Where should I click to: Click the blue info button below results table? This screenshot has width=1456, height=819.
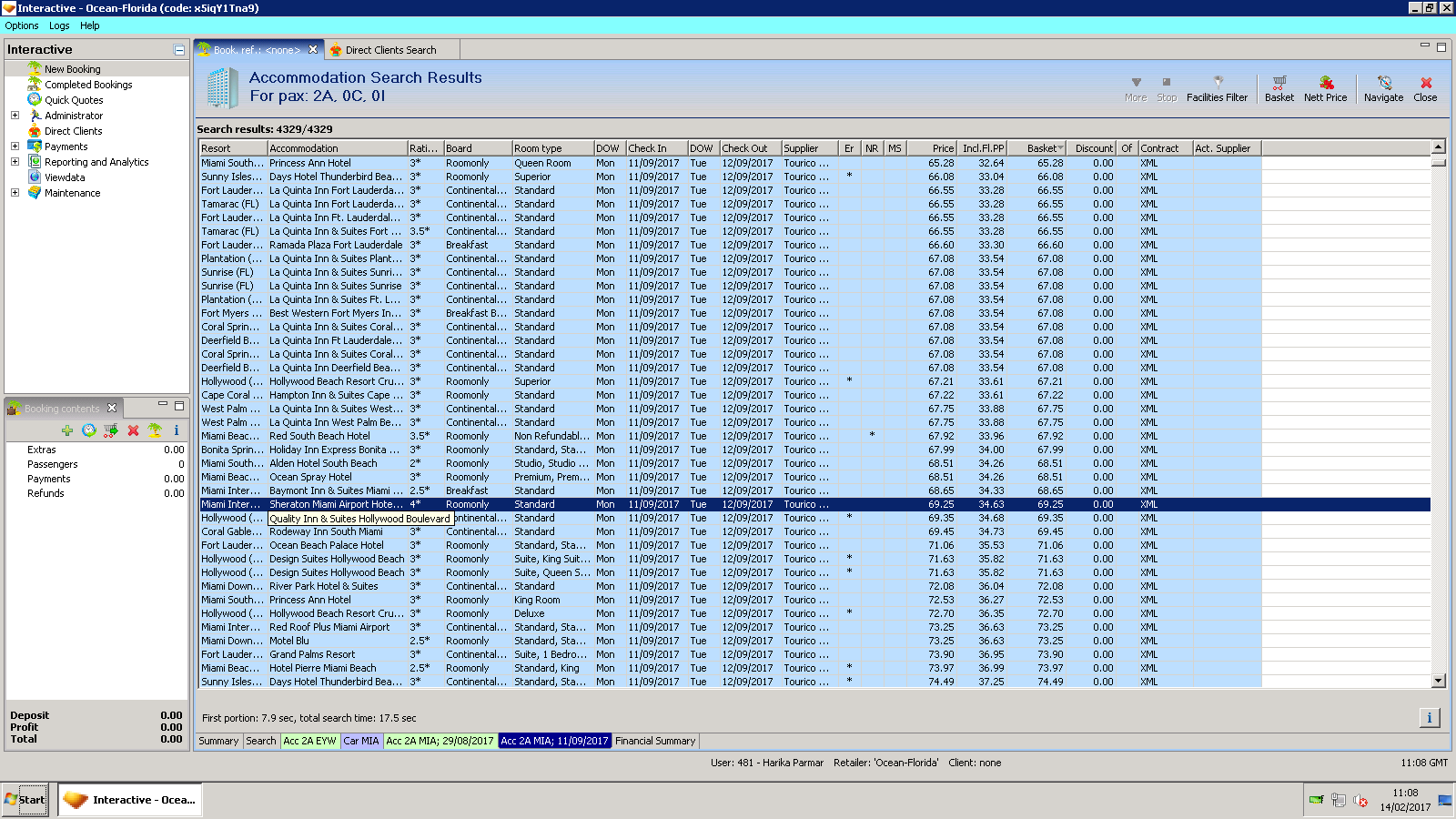click(x=1429, y=718)
